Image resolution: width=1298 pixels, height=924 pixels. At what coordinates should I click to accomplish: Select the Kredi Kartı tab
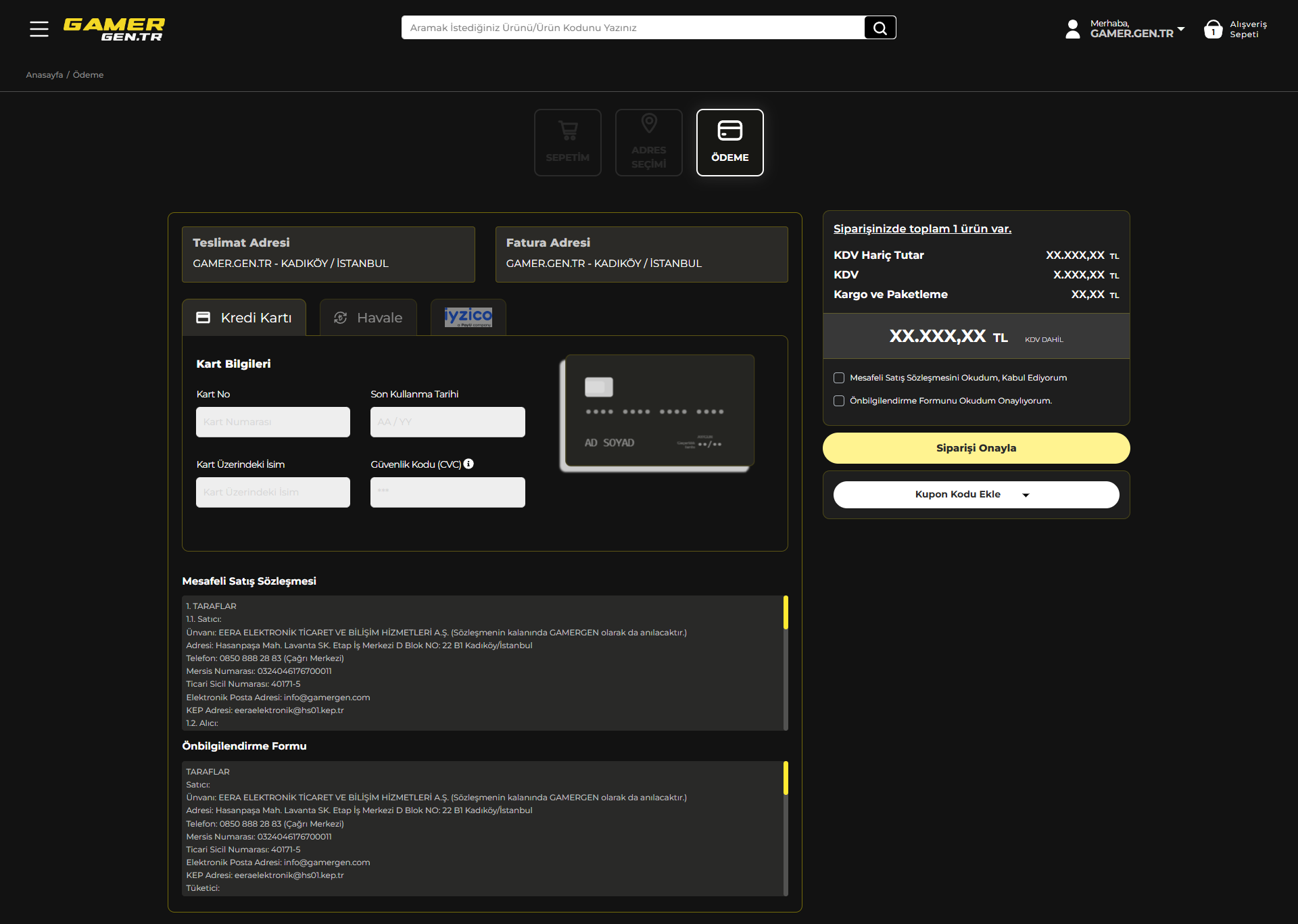click(x=244, y=318)
